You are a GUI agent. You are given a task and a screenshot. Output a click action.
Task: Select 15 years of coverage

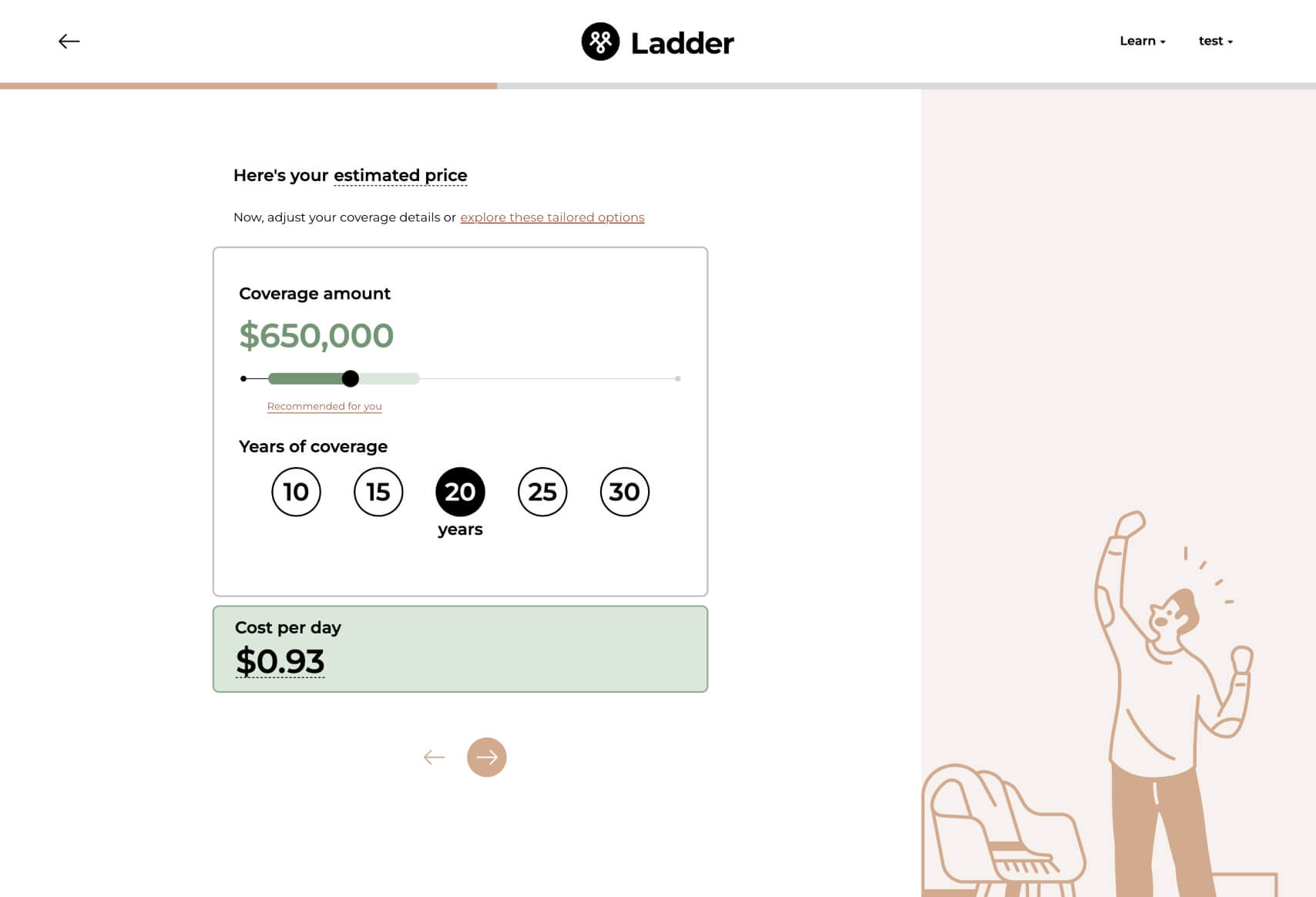(378, 492)
